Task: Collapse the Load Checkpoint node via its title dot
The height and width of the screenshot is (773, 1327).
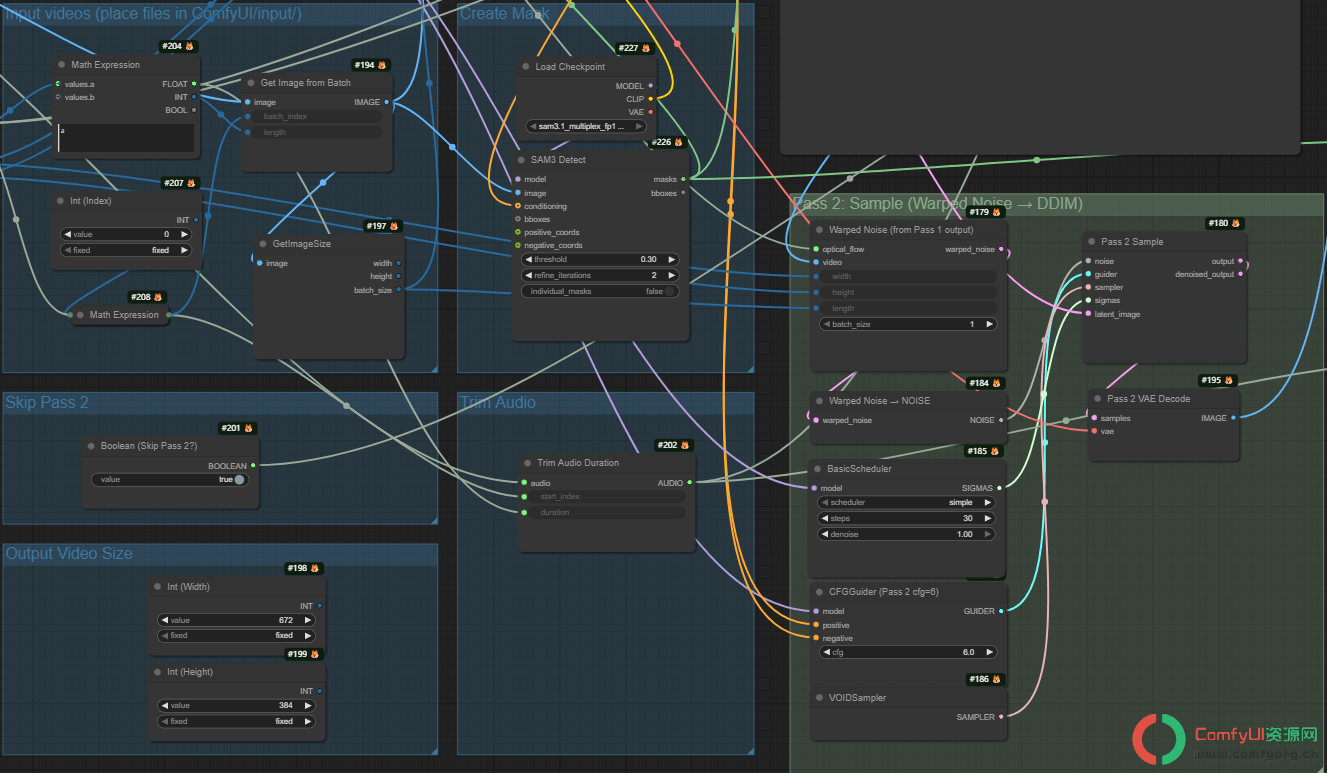Action: [526, 67]
